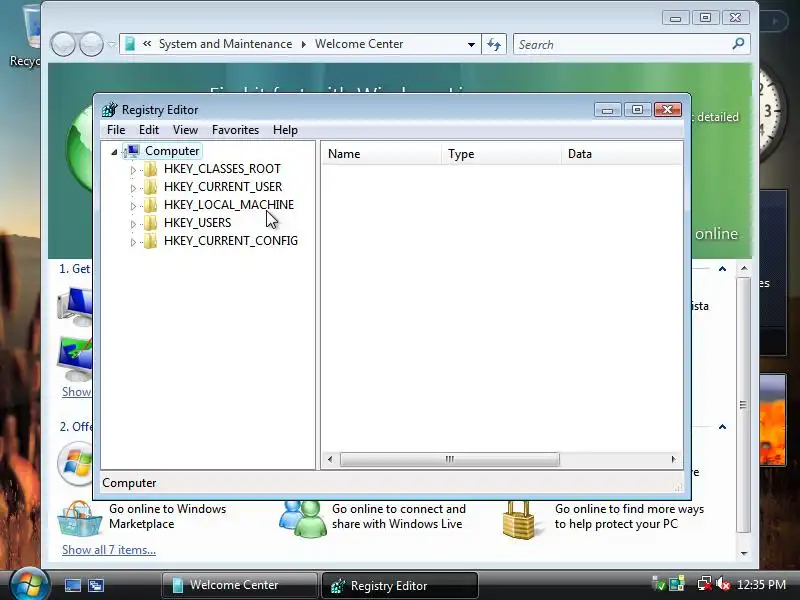Viewport: 800px width, 600px height.
Task: Click the muted volume tray icon
Action: 723,584
